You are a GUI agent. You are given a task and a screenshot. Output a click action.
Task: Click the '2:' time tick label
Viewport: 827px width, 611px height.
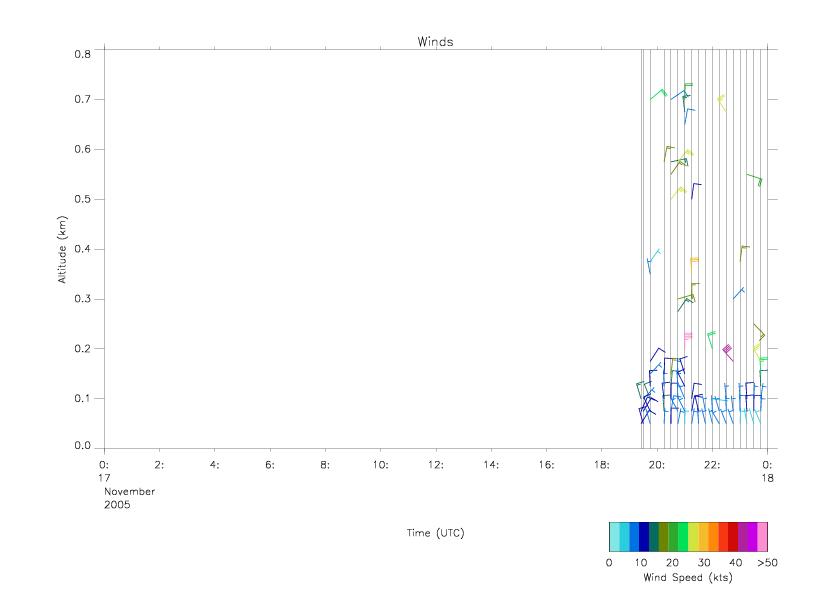(159, 465)
